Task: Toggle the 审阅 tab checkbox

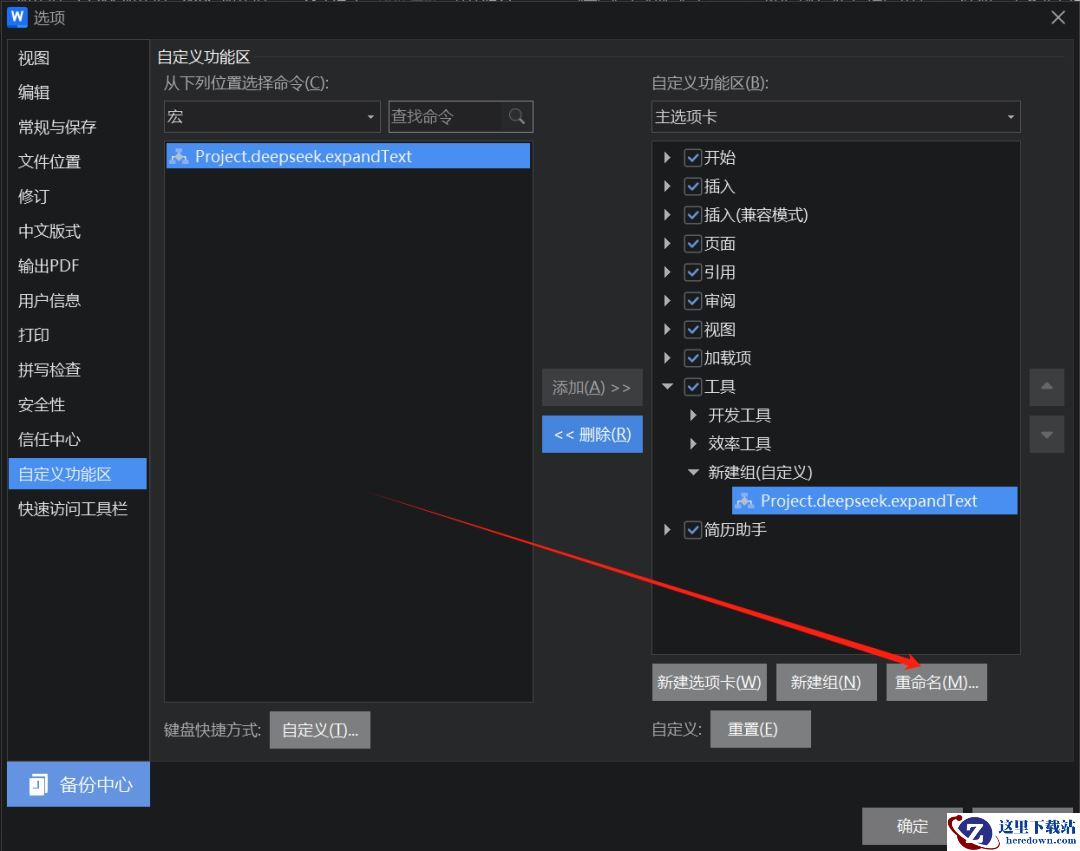Action: [x=693, y=301]
